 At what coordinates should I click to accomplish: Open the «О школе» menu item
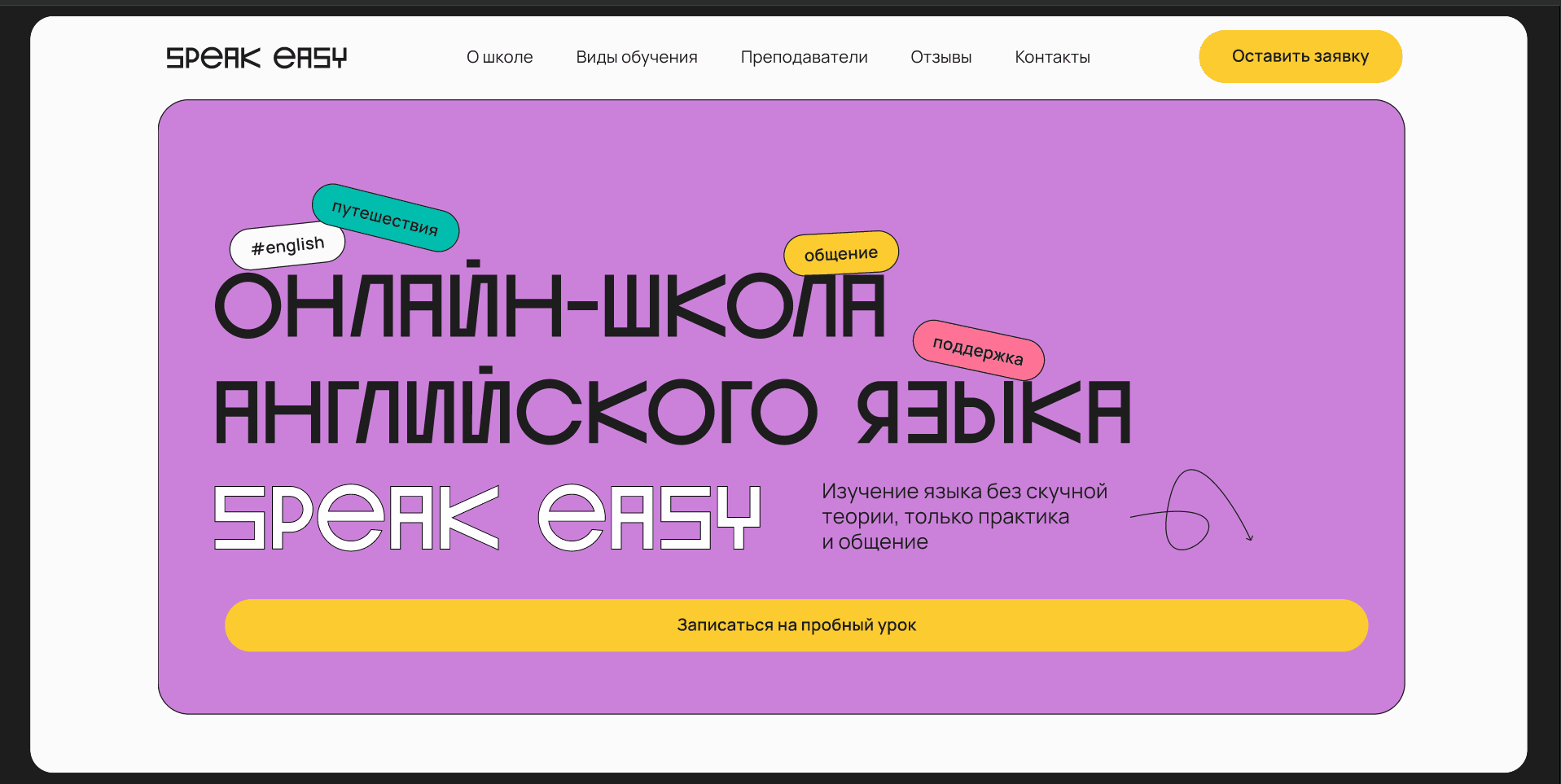pyautogui.click(x=499, y=57)
